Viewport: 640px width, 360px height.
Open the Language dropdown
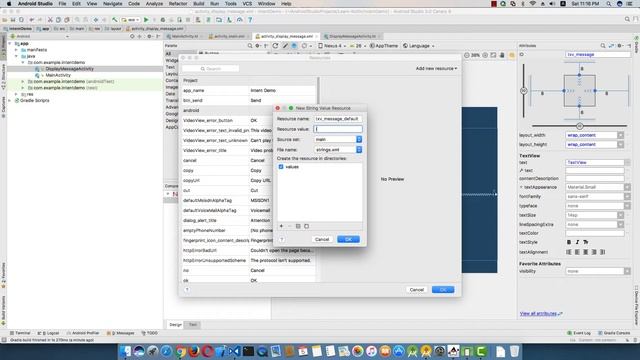[418, 46]
